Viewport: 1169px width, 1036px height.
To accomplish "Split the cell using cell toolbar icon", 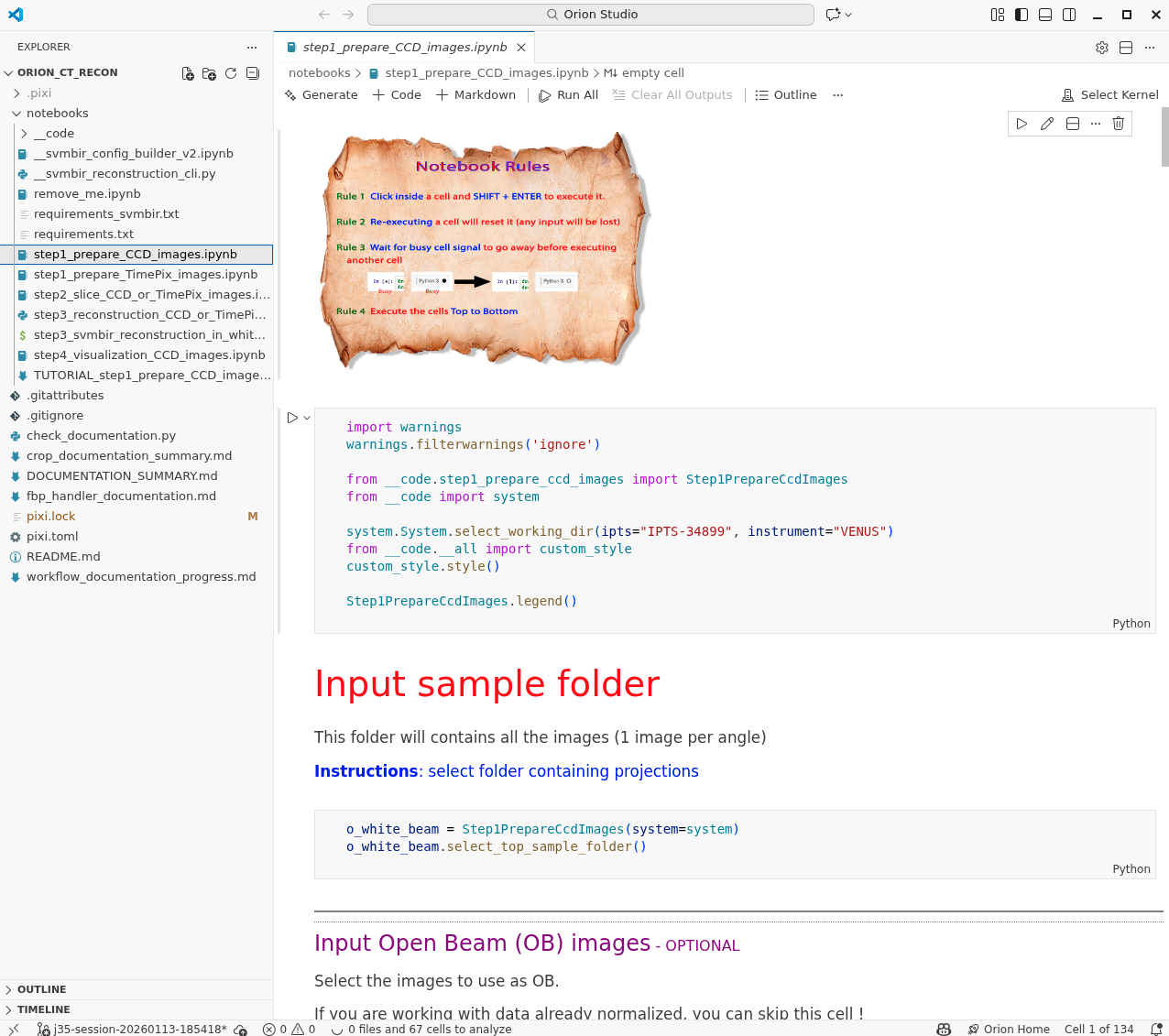I will click(x=1072, y=124).
